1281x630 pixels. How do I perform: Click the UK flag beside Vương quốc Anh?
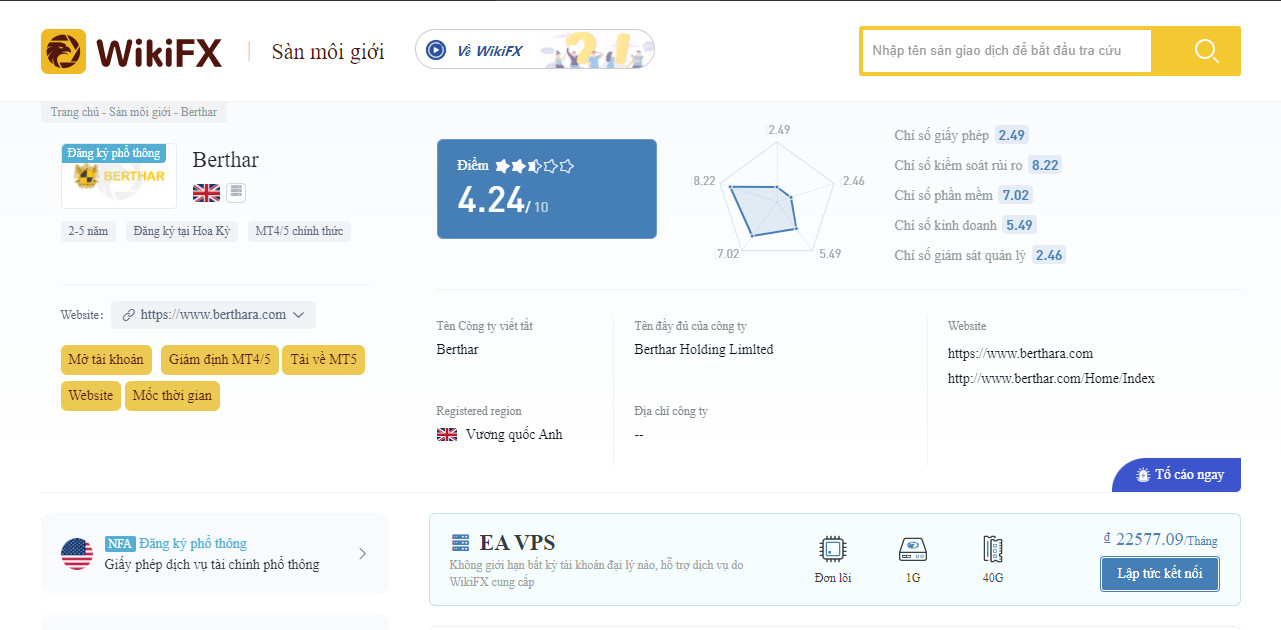447,434
